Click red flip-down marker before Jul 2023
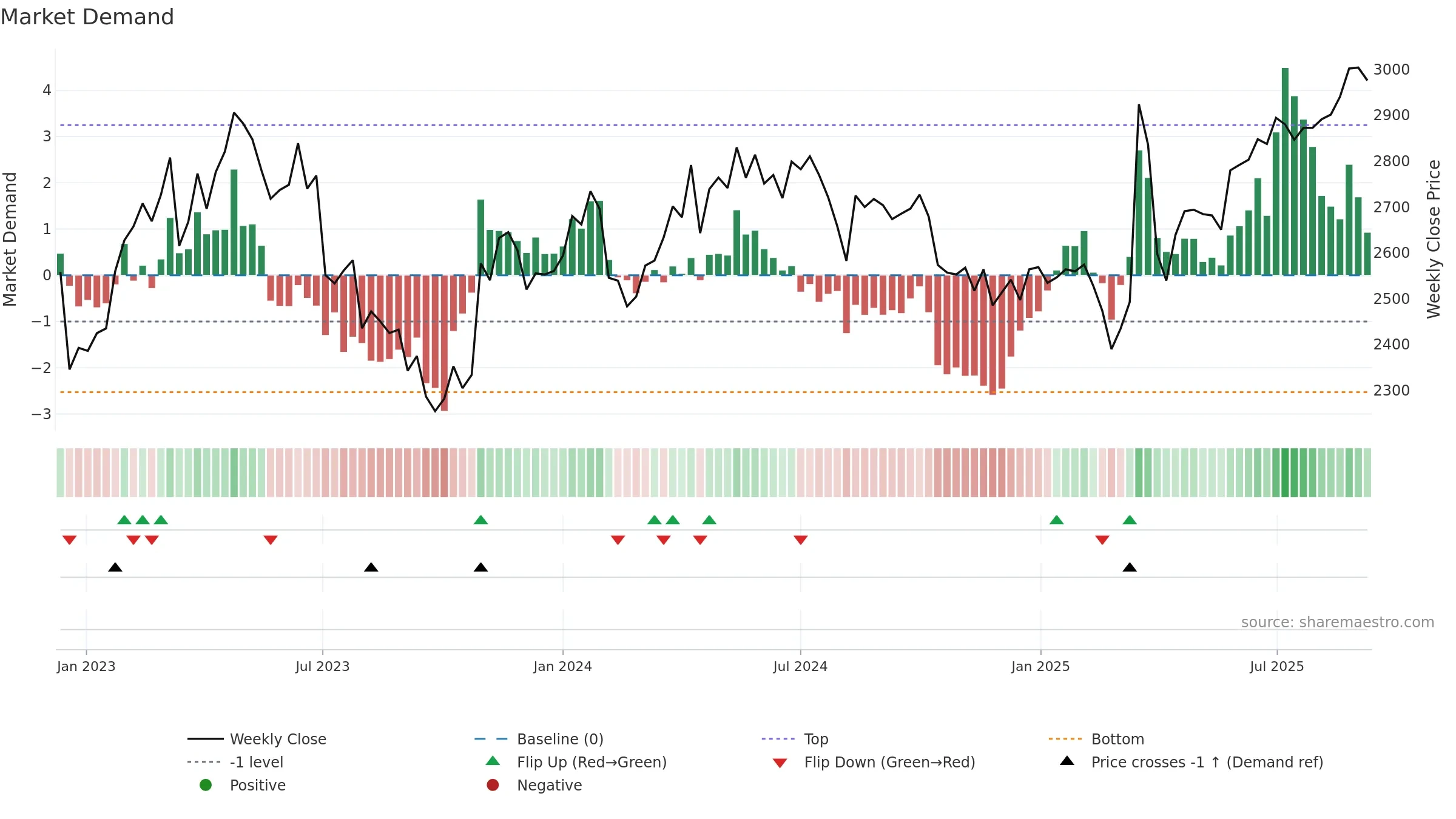Image resolution: width=1456 pixels, height=819 pixels. coord(271,540)
